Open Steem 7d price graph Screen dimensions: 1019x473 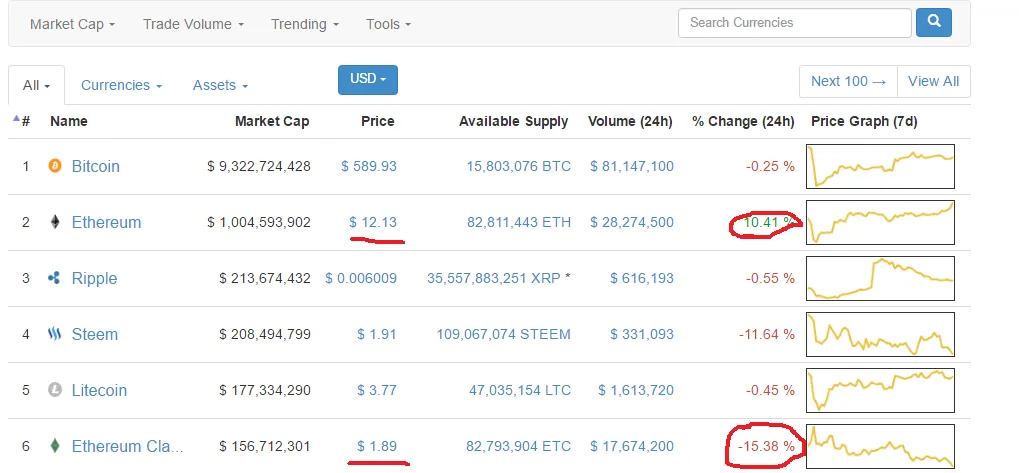click(880, 334)
